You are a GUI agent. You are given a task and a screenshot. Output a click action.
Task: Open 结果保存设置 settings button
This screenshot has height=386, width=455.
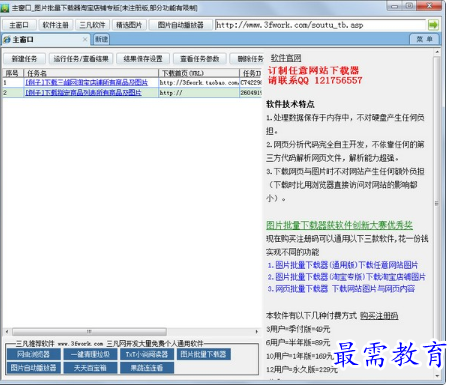143,59
